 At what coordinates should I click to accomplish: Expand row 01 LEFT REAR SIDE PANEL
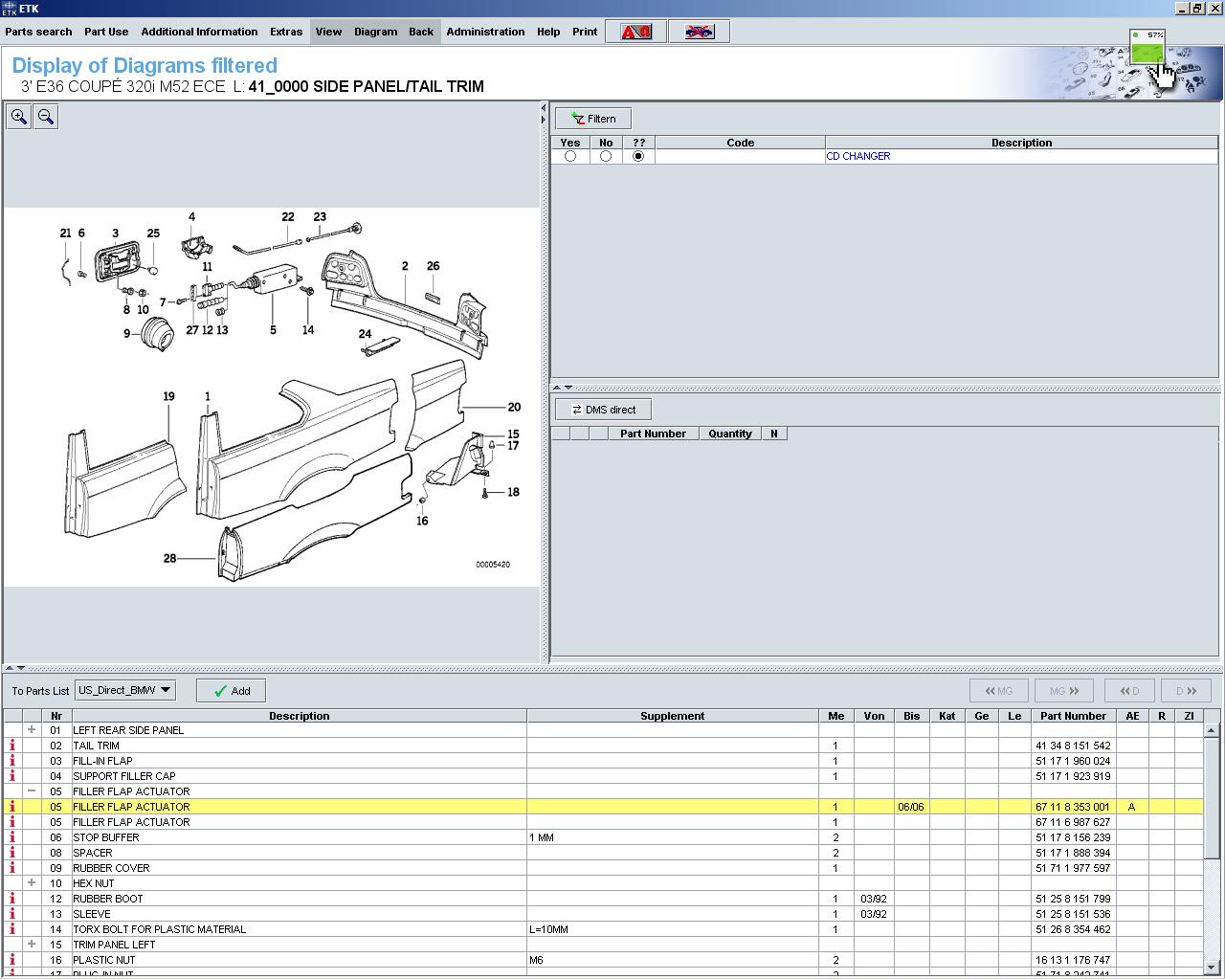coord(32,730)
